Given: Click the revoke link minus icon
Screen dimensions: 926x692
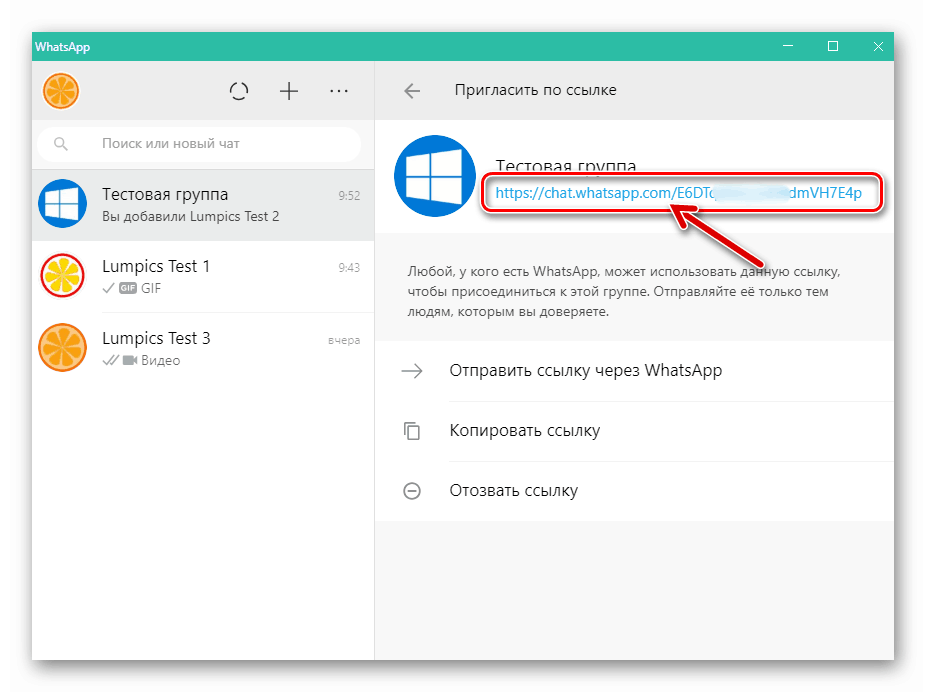Looking at the screenshot, I should (412, 491).
